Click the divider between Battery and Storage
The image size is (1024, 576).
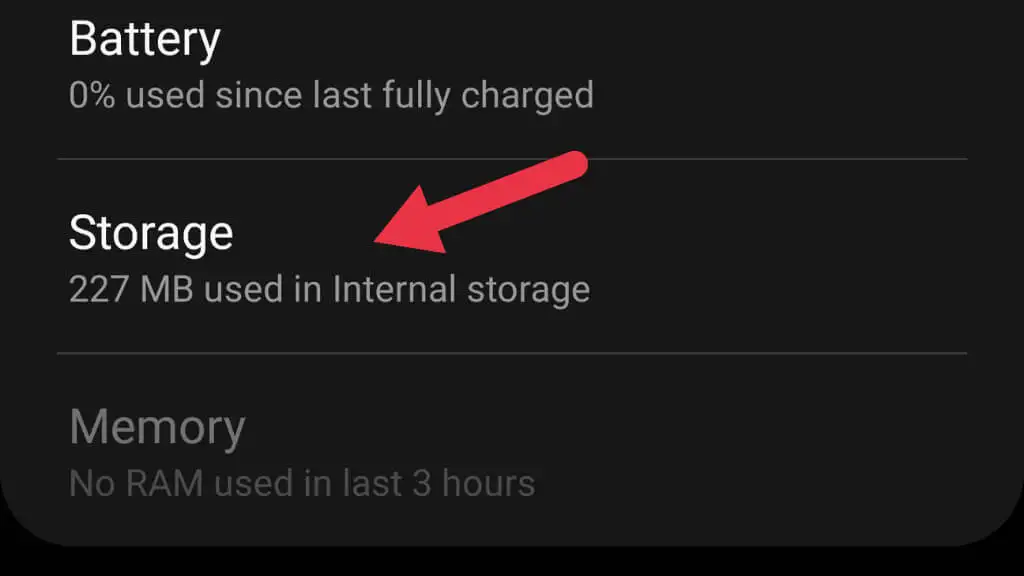[512, 159]
